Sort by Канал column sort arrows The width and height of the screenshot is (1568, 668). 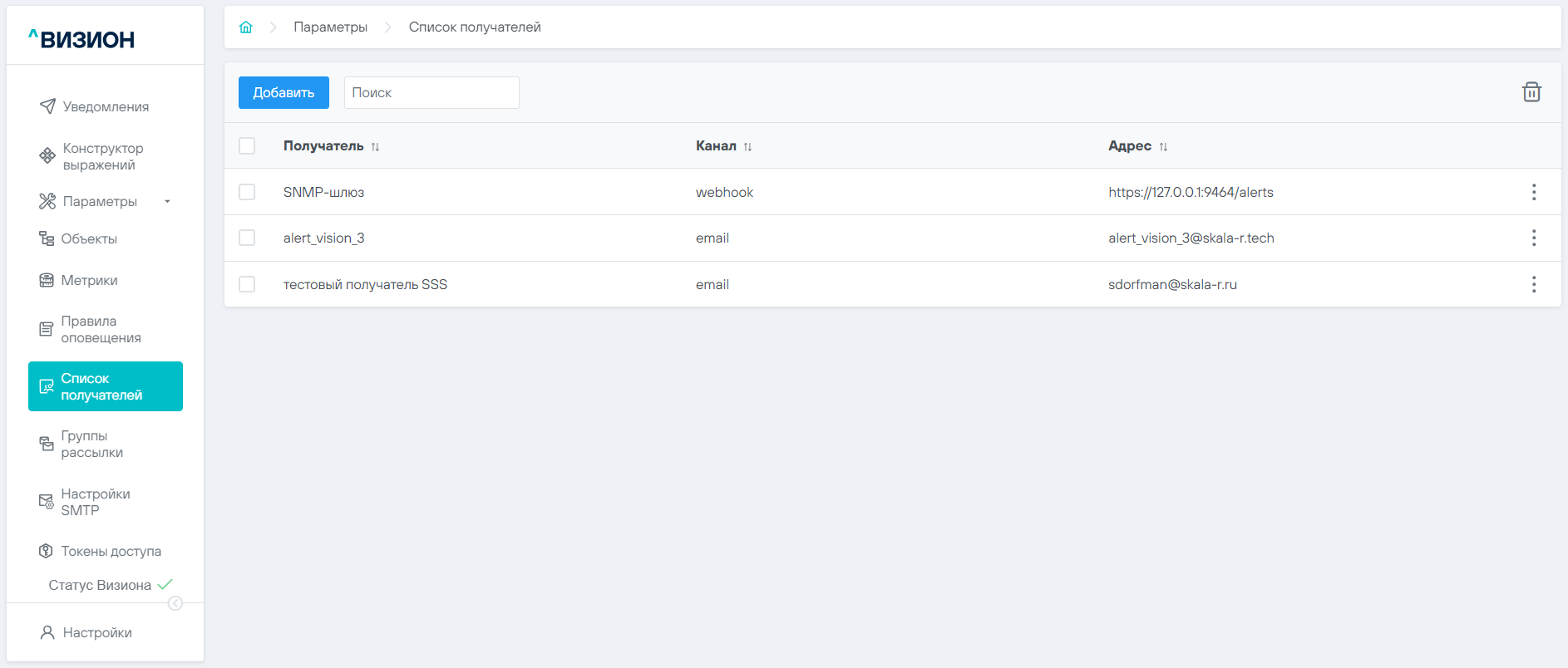(747, 147)
